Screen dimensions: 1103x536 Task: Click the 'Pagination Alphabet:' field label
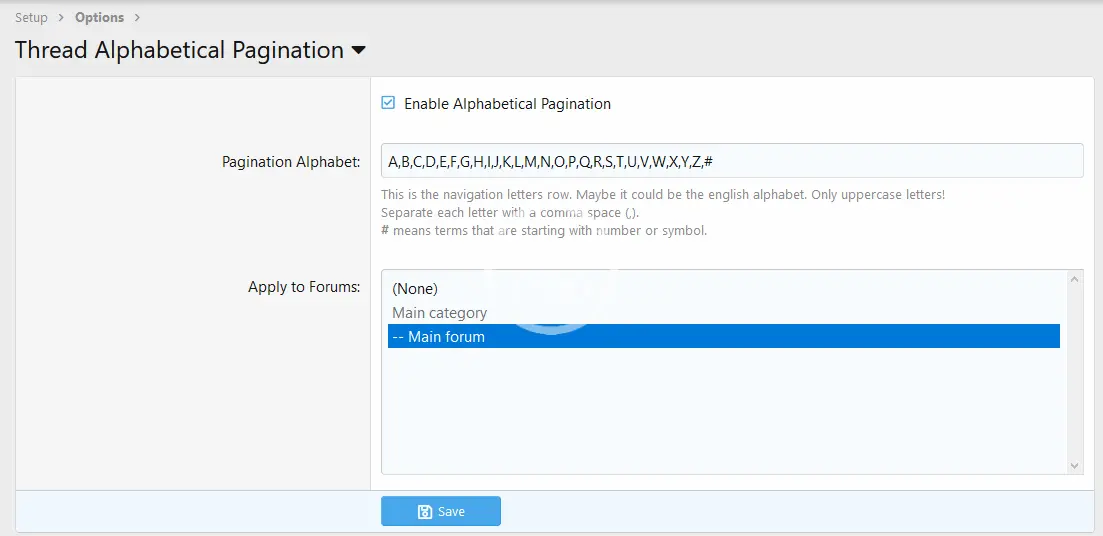290,162
